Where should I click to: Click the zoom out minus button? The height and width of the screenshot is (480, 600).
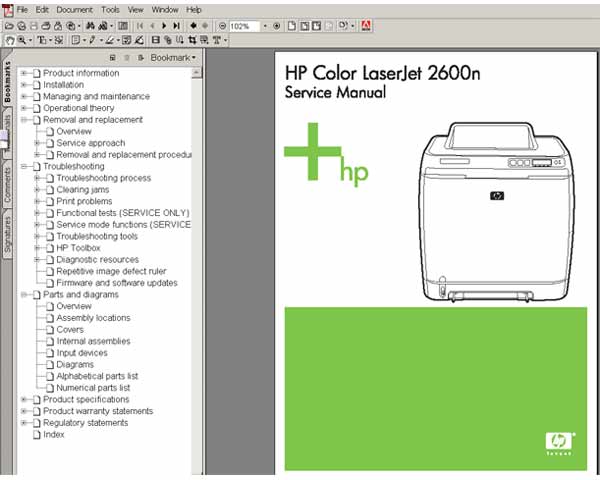[222, 26]
